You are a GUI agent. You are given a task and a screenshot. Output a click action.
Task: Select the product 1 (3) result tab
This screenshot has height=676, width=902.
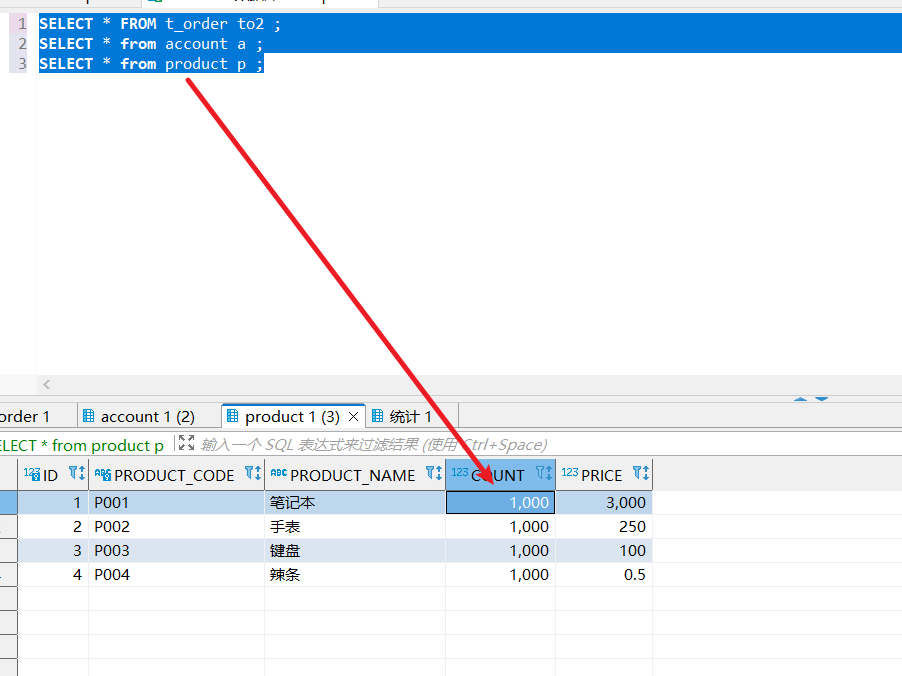[x=292, y=416]
